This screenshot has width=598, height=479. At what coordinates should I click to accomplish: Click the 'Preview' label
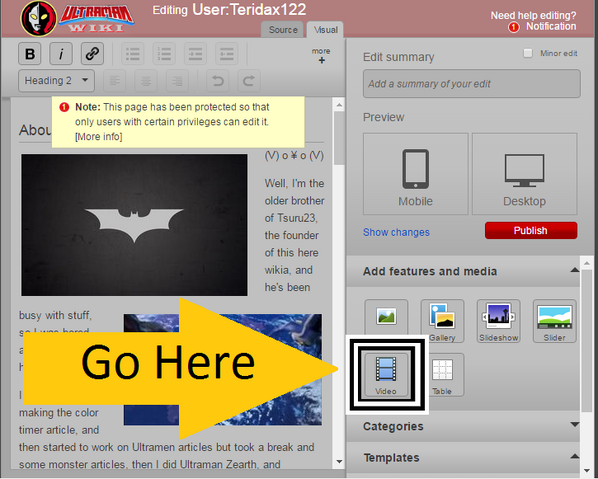(x=383, y=117)
